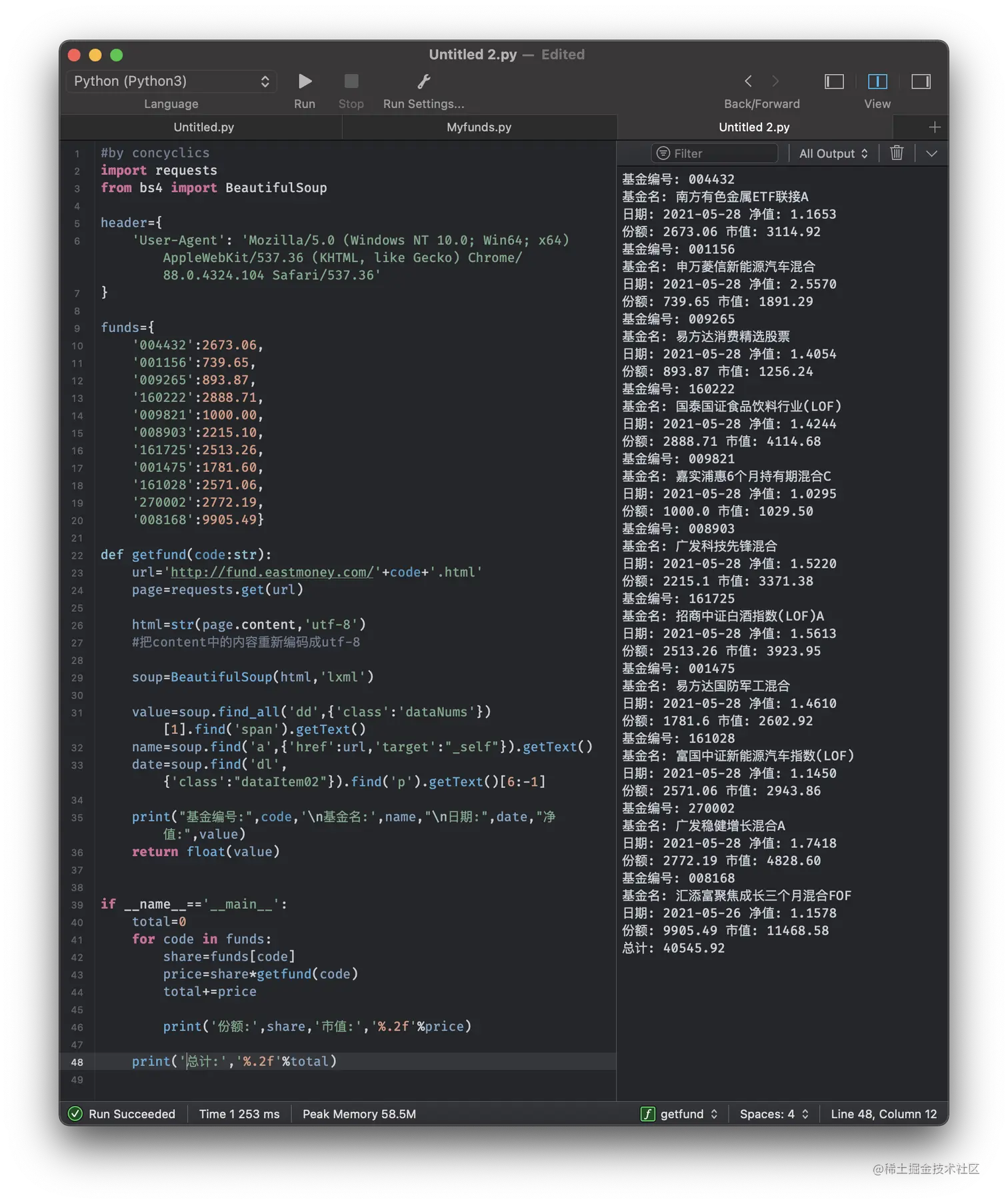
Task: Click the 'soup=BeautifulSoup(html,'lxml')' line
Action: pyautogui.click(x=253, y=677)
